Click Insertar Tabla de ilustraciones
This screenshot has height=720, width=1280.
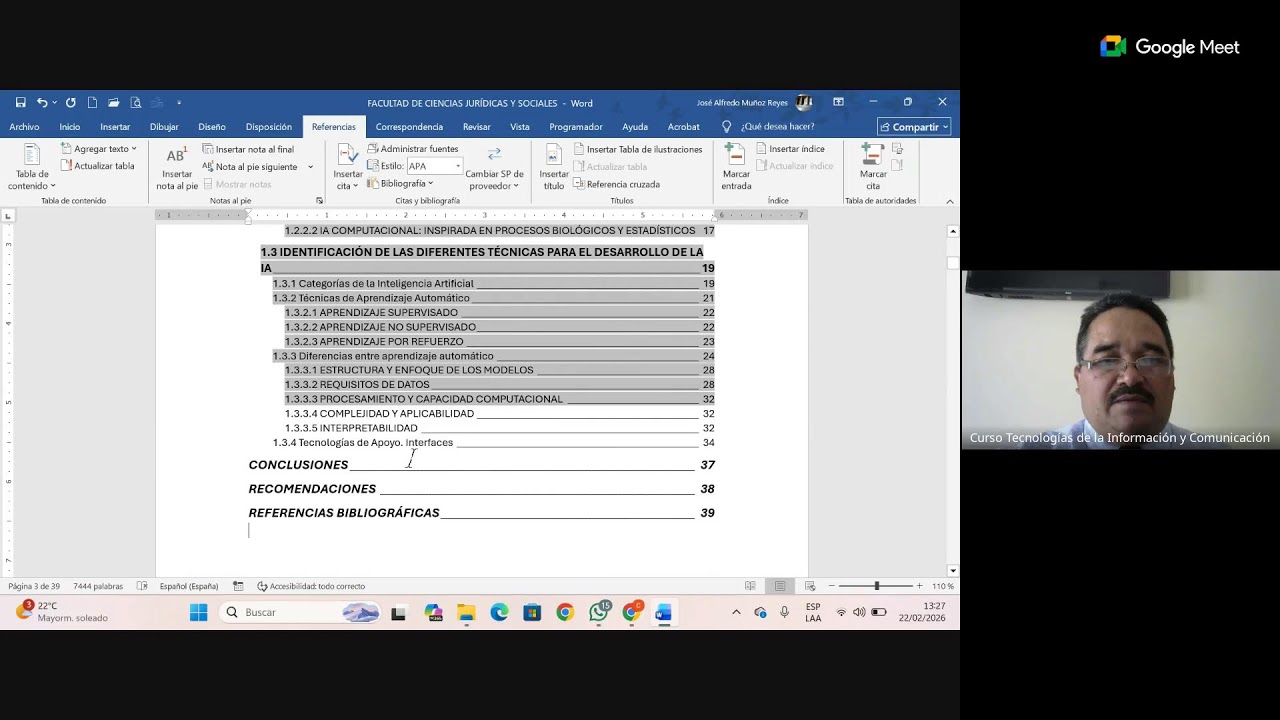(638, 149)
